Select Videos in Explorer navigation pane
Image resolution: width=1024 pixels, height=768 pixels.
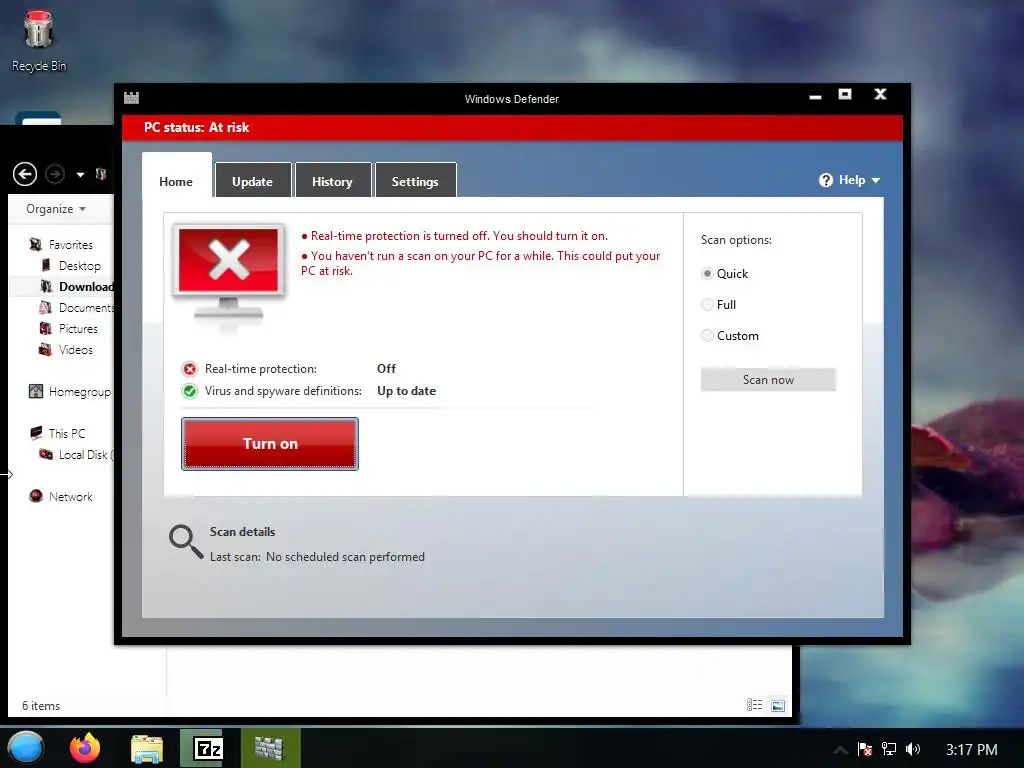[x=66, y=349]
